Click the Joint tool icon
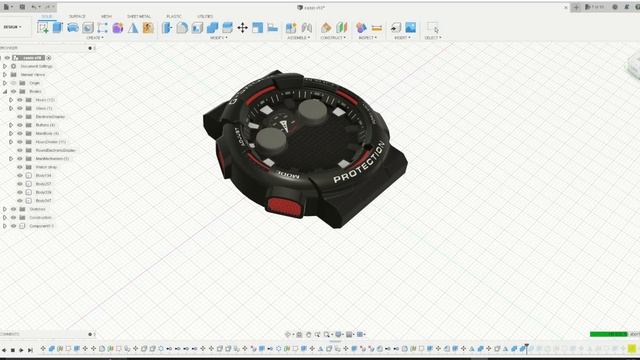 pos(307,27)
